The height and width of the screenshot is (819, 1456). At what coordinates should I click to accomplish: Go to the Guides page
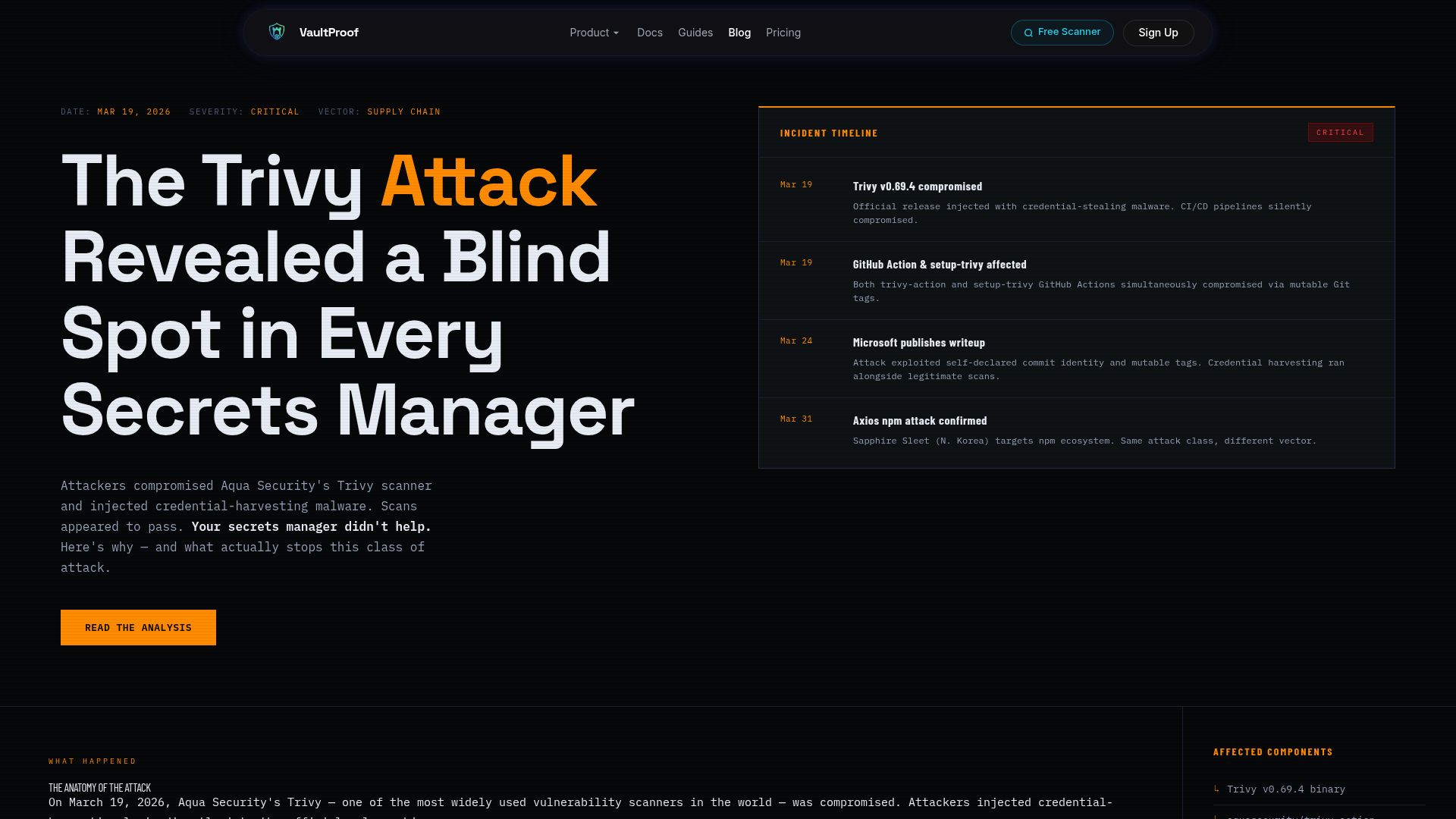point(695,33)
